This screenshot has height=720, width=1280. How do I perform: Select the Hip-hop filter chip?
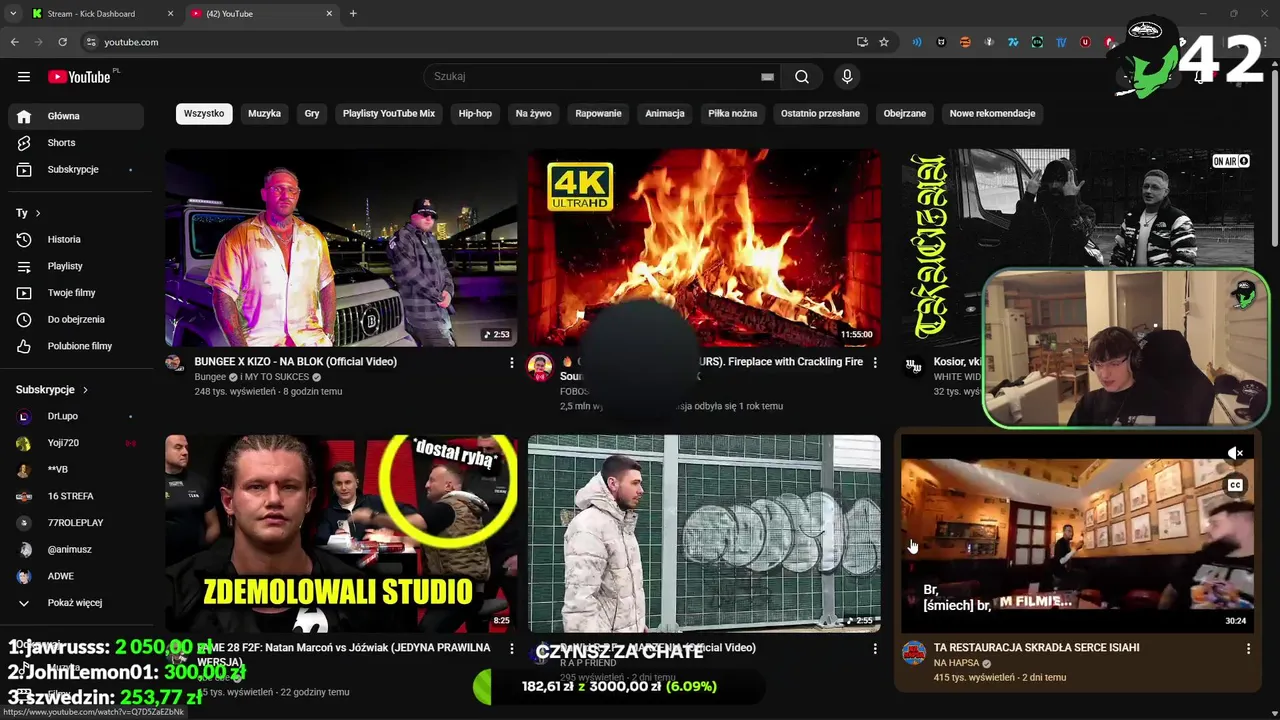(475, 114)
